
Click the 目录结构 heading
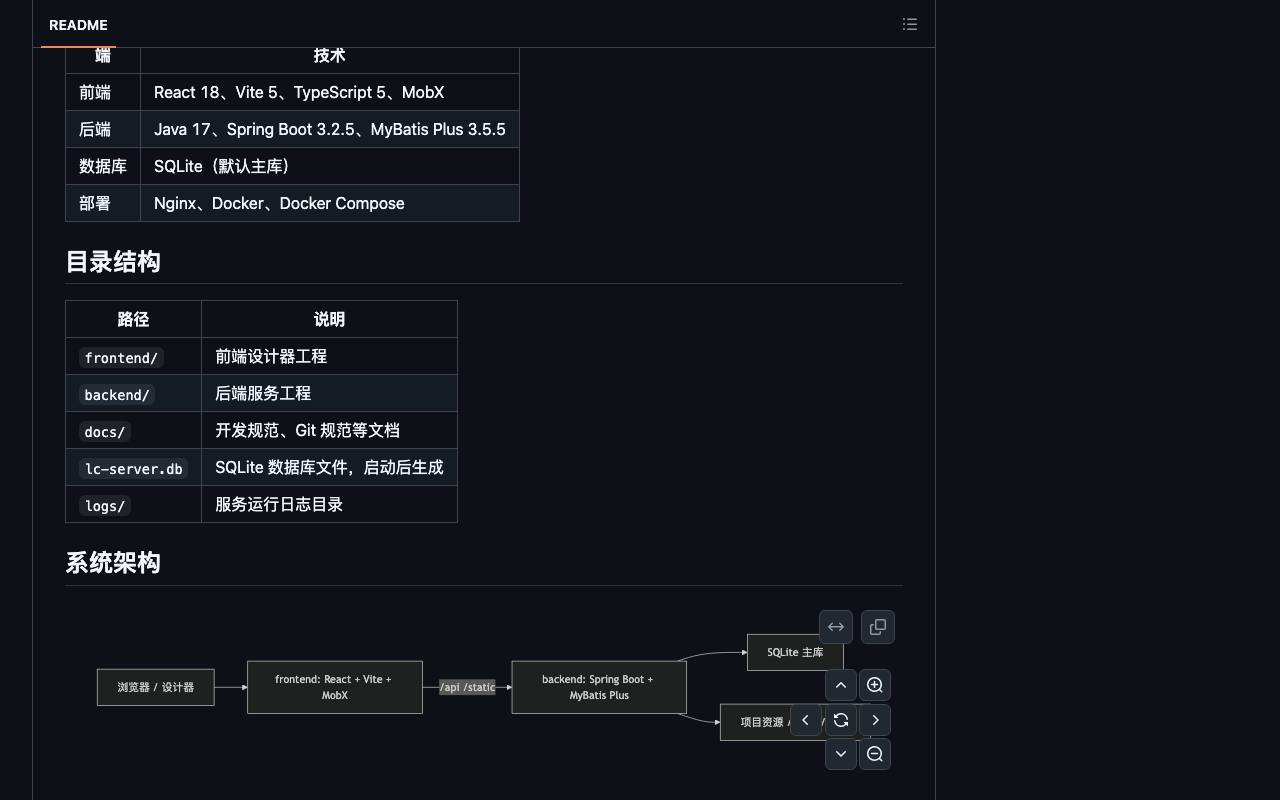113,262
